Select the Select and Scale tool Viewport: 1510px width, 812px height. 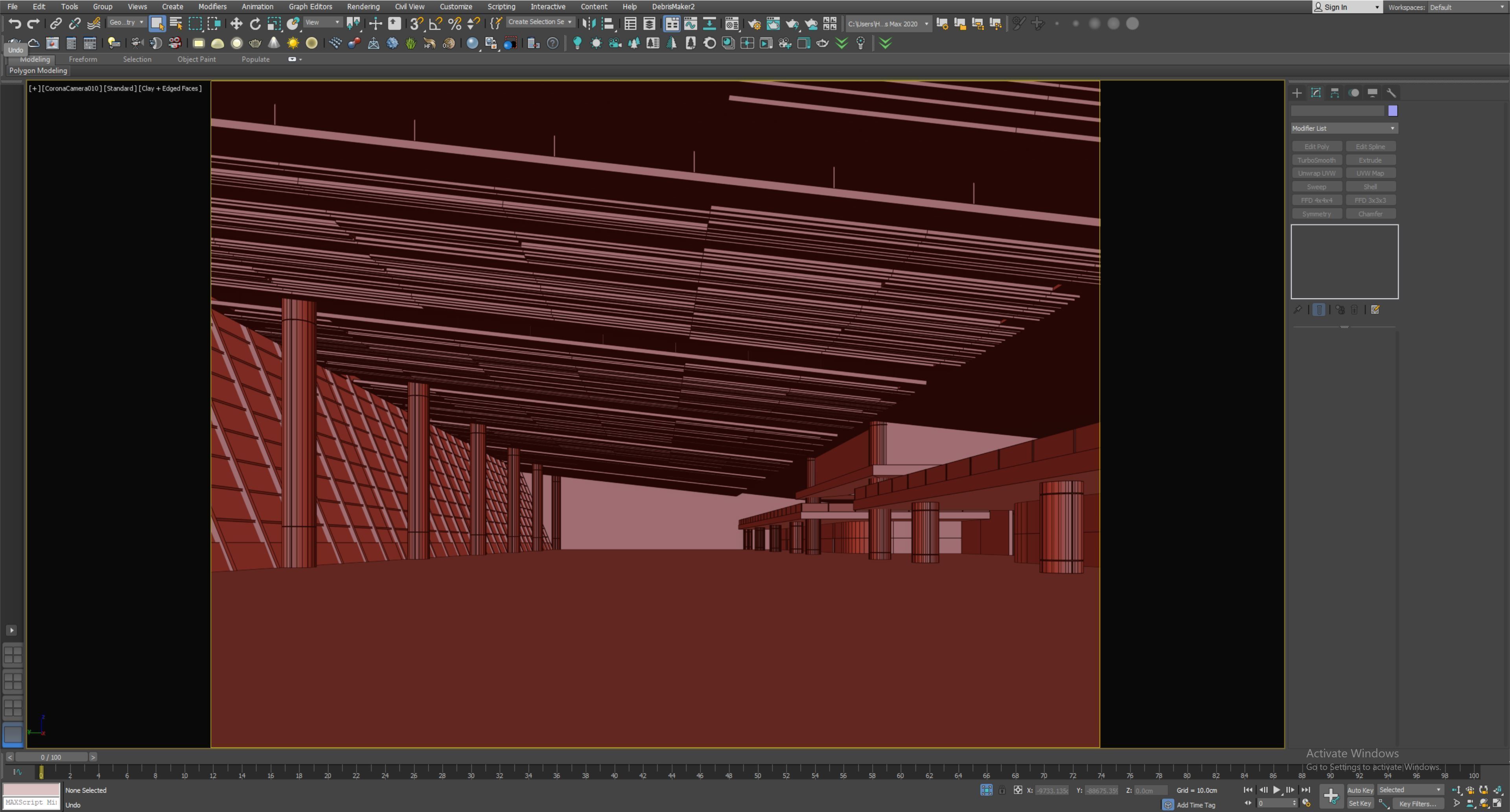274,24
